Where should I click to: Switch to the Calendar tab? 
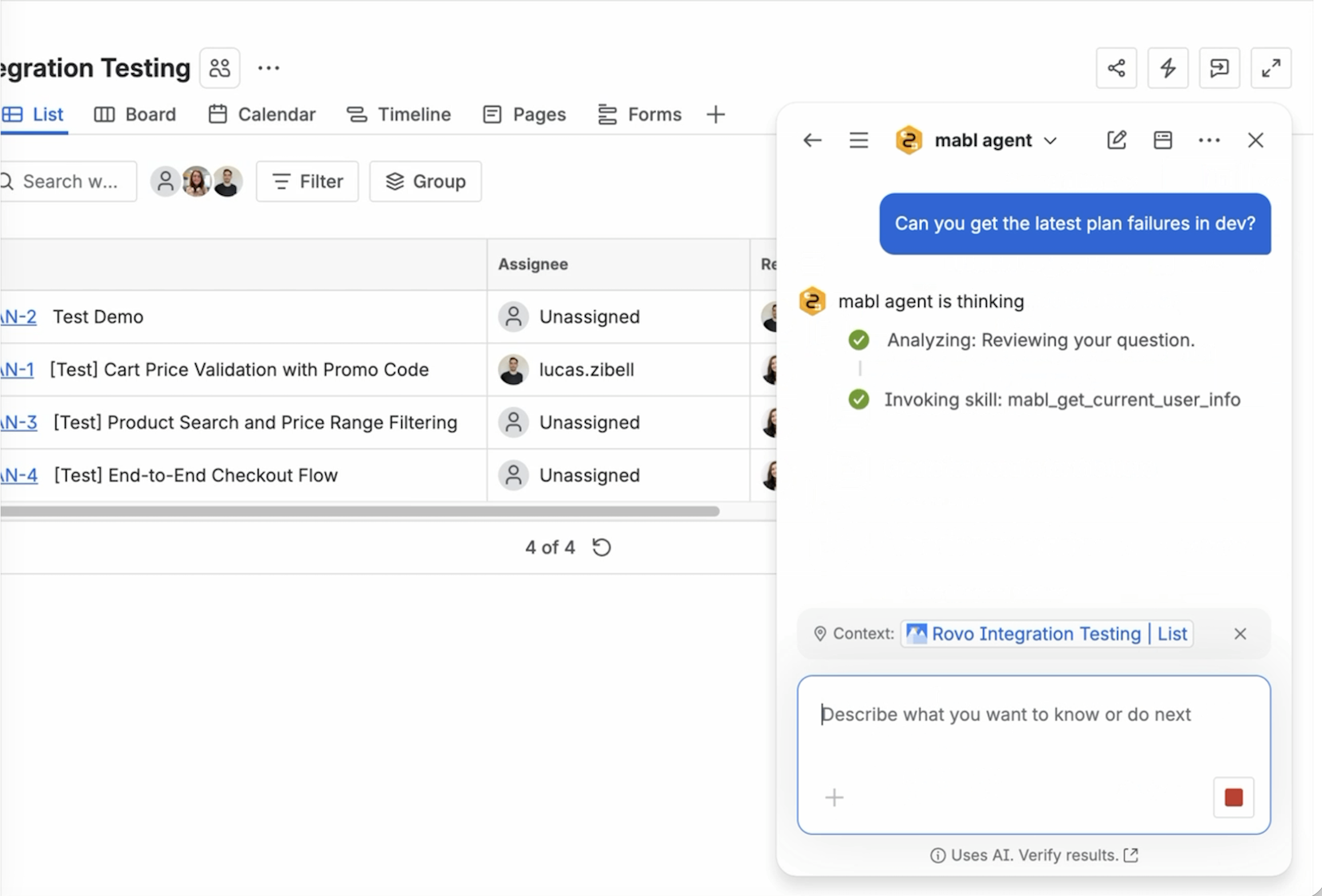pos(262,115)
